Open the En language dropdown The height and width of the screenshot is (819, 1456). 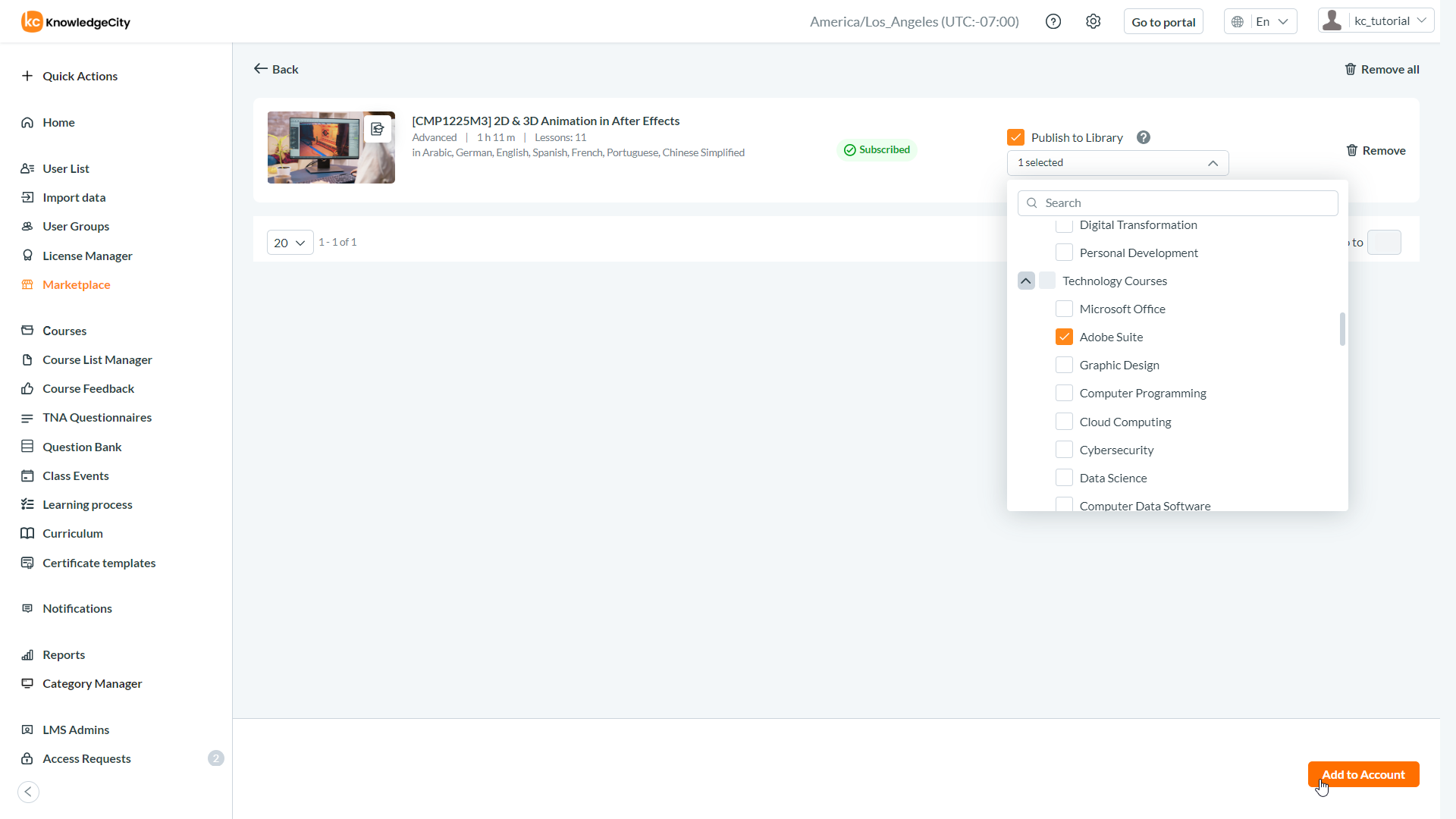(x=1260, y=21)
